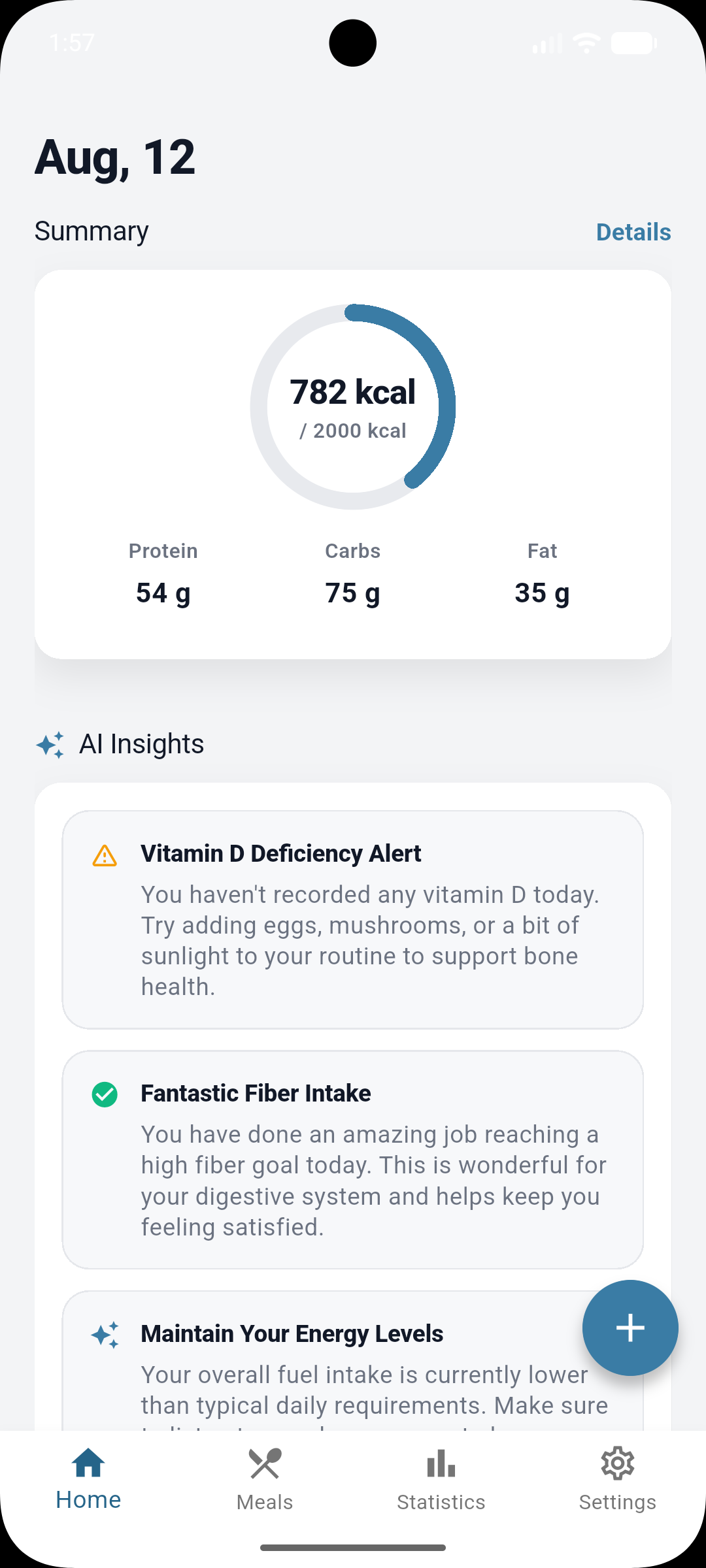Select the Meals tab label
Viewport: 706px width, 1568px height.
pos(265,1502)
